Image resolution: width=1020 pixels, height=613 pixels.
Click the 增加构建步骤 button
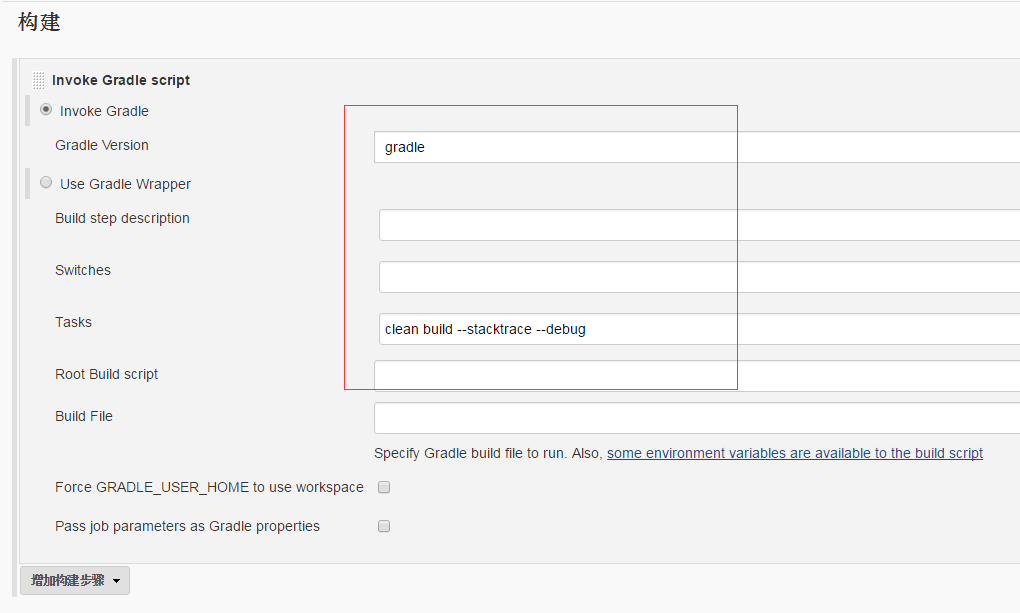[65, 580]
